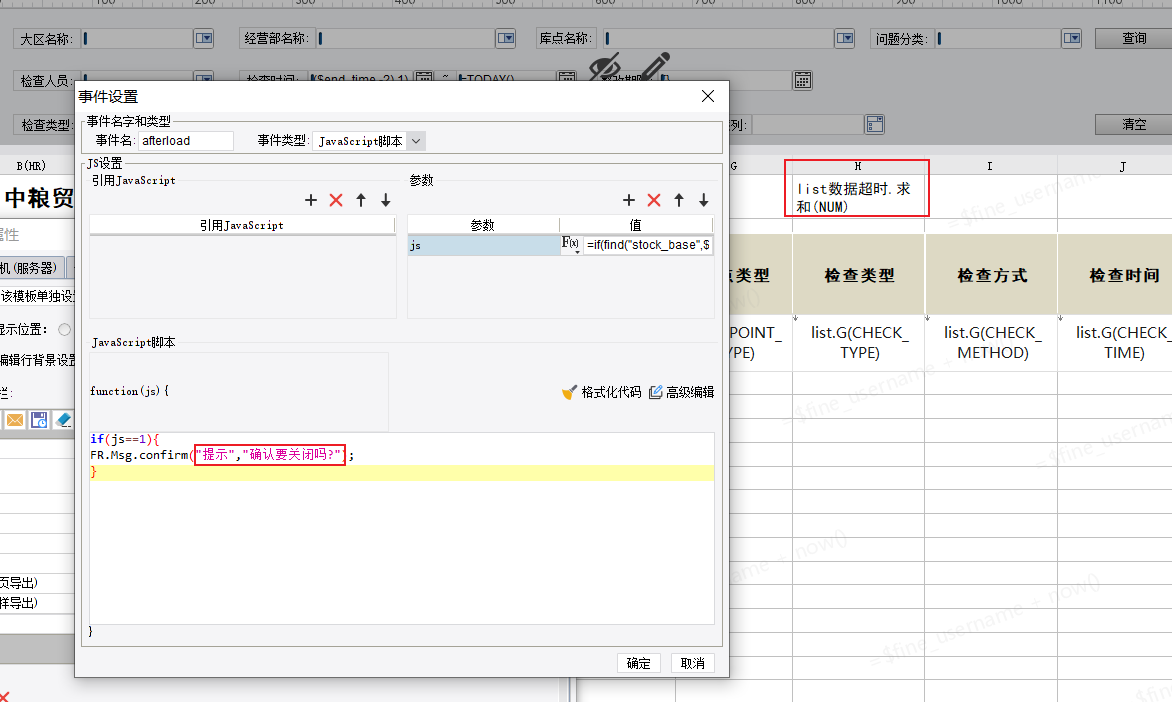Select cell list.G(CHECK_METHOD)
Screen dimensions: 1172x702
click(x=992, y=342)
